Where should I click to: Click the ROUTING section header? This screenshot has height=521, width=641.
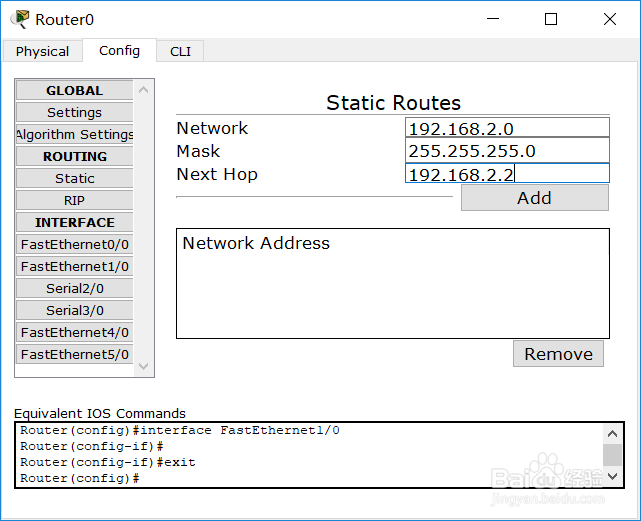click(74, 157)
